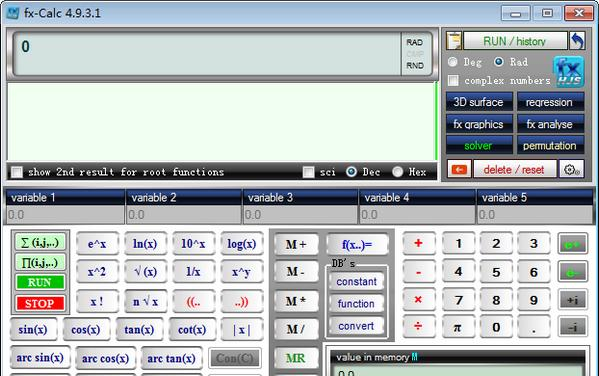The height and width of the screenshot is (376, 599).
Task: Click the -i imaginary key
Action: click(x=572, y=327)
